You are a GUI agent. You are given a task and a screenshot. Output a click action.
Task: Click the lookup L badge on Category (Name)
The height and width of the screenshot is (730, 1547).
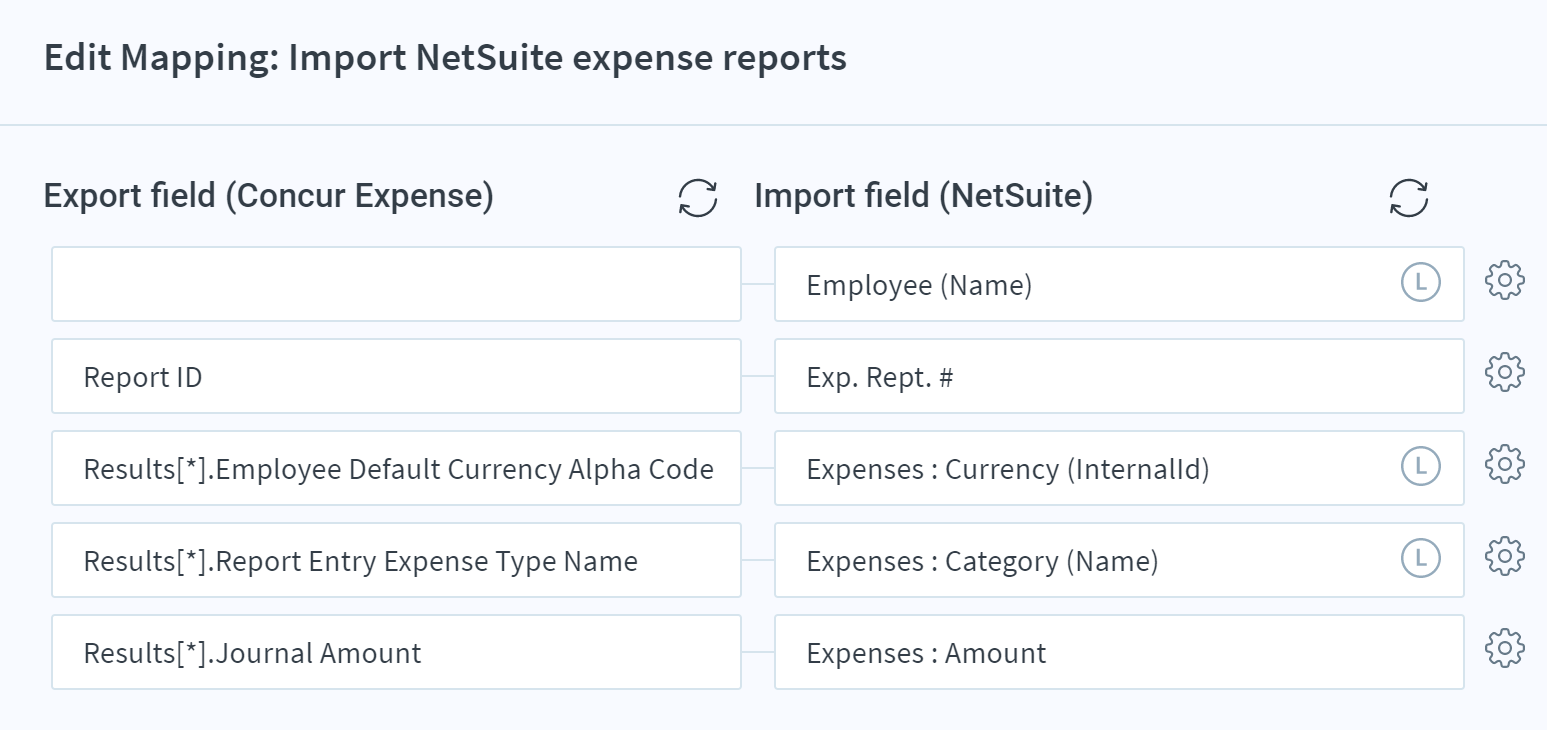(x=1420, y=558)
